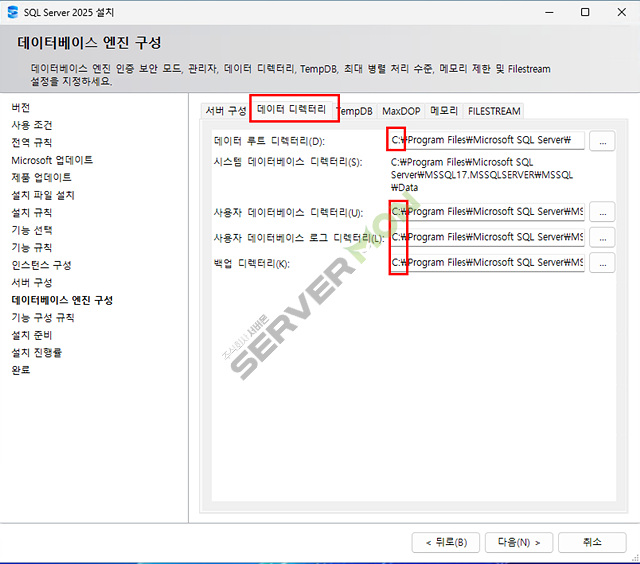
Task: Click the SQL Server setup title bar icon
Action: (x=13, y=12)
